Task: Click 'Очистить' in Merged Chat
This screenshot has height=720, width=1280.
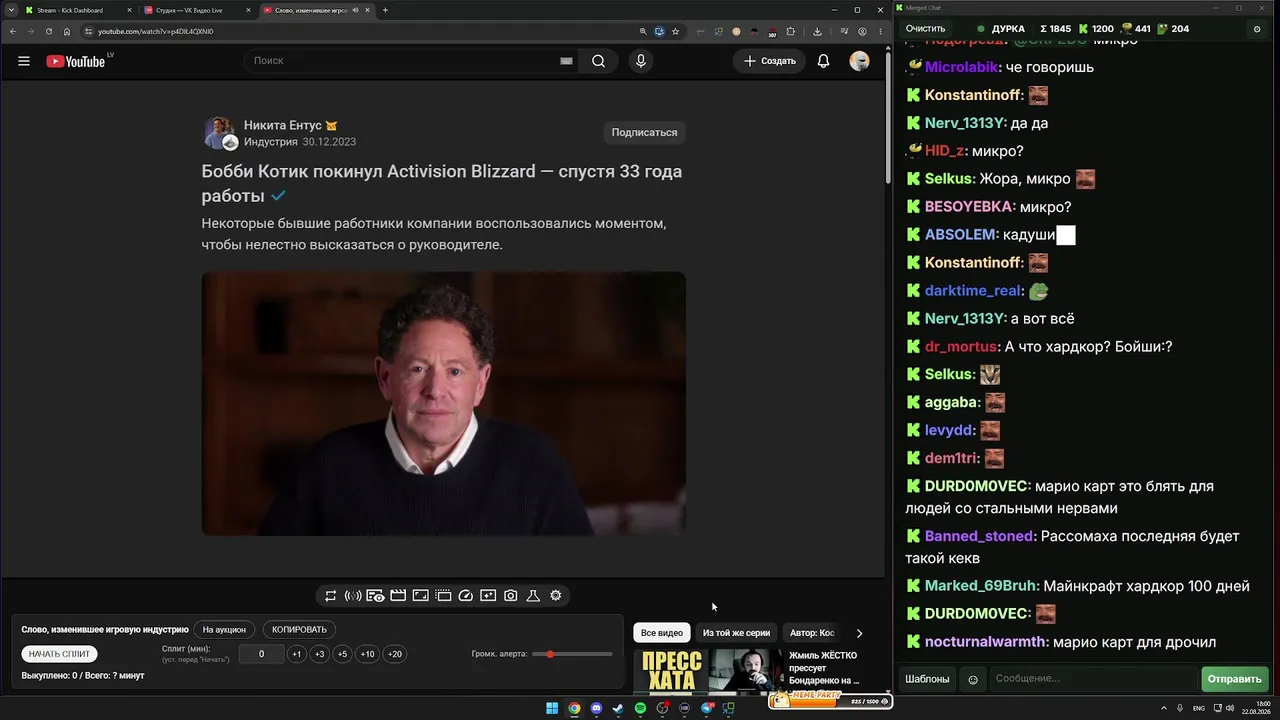Action: coord(926,29)
